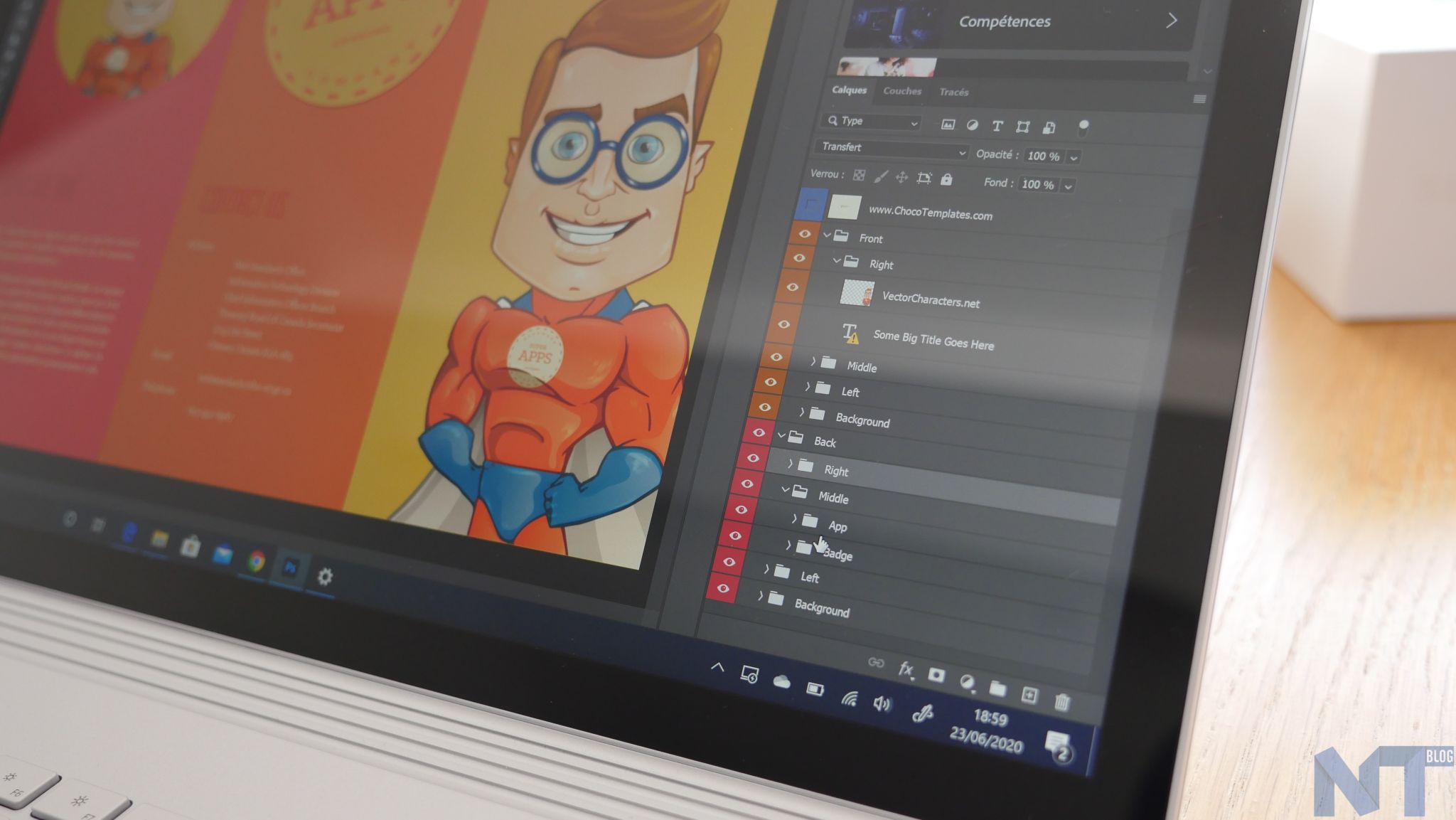
Task: Click the add layer style fx icon
Action: click(905, 669)
